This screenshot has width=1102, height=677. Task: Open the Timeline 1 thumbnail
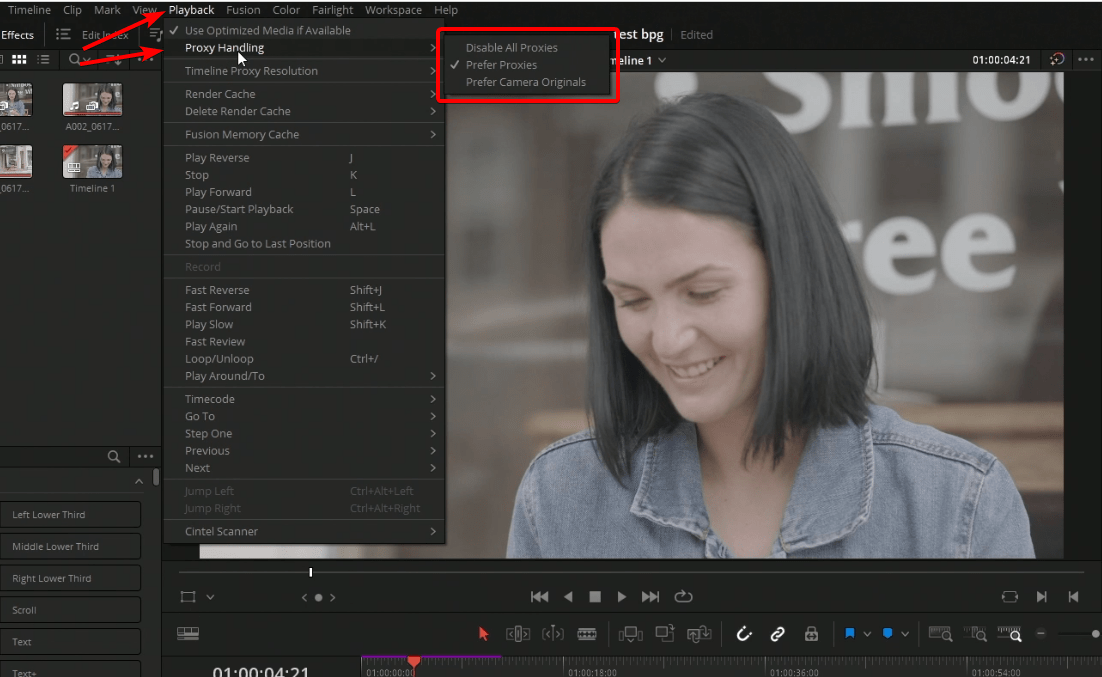(92, 160)
